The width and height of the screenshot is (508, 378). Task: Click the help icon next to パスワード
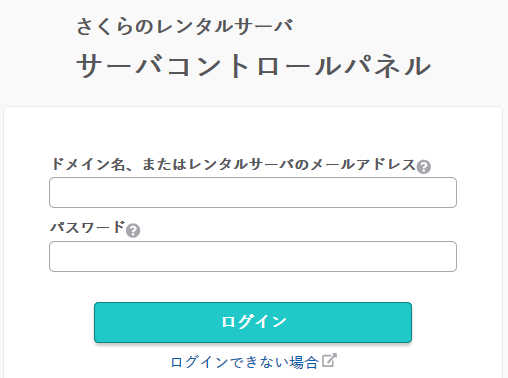click(133, 230)
